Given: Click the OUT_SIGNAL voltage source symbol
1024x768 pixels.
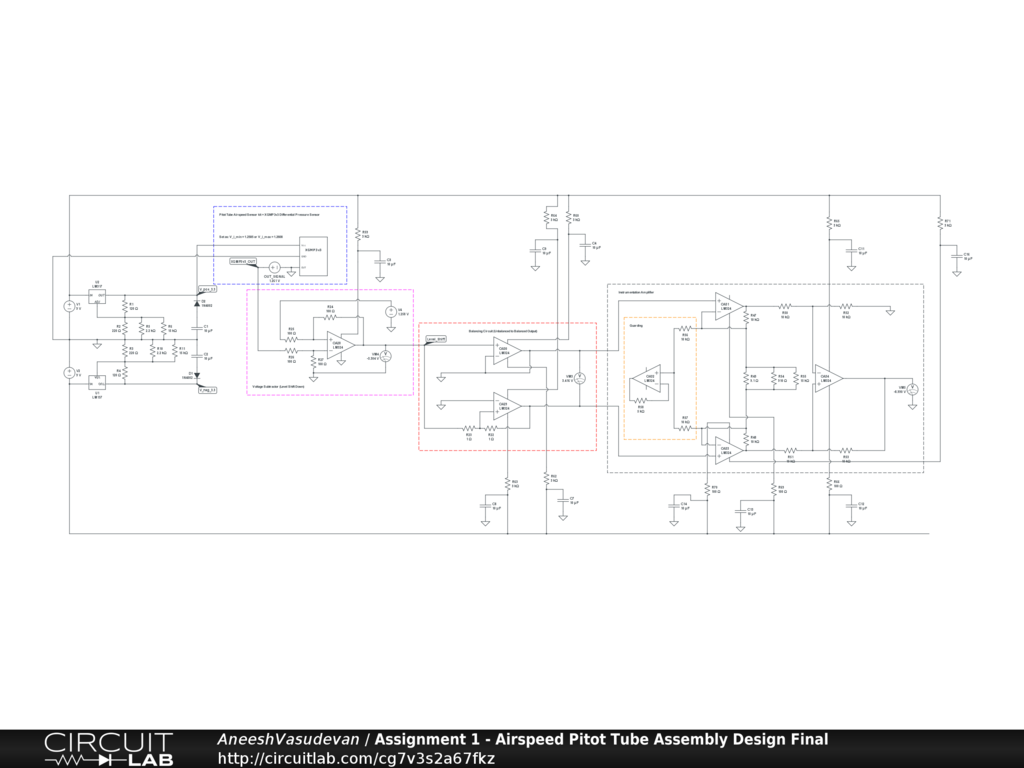Looking at the screenshot, I should click(x=274, y=268).
